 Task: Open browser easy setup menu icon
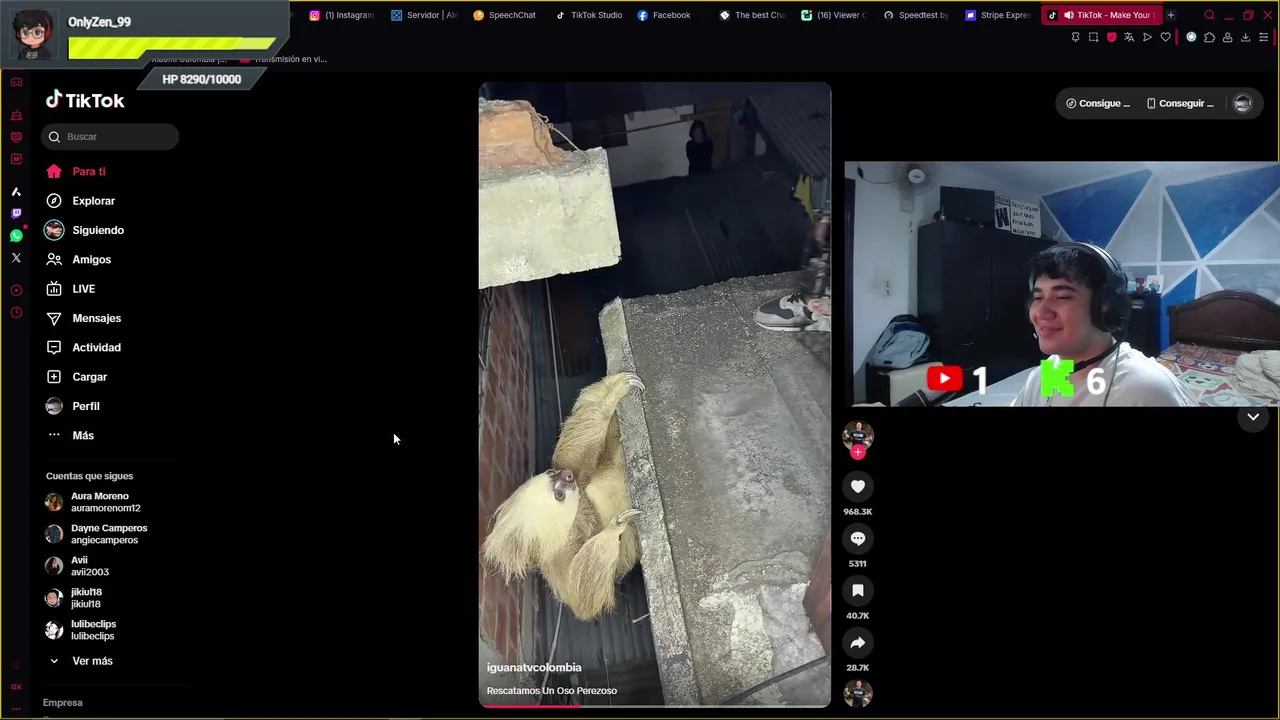(1264, 37)
